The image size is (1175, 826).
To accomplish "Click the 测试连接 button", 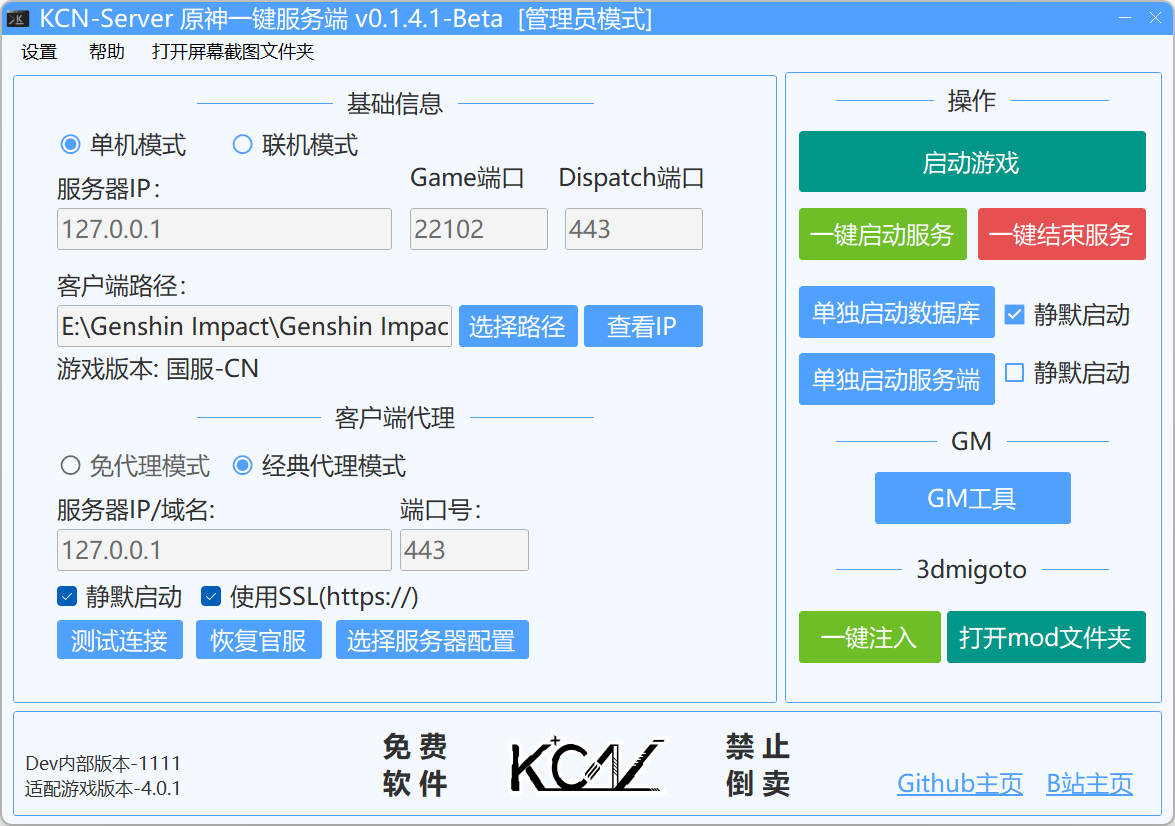I will 120,639.
